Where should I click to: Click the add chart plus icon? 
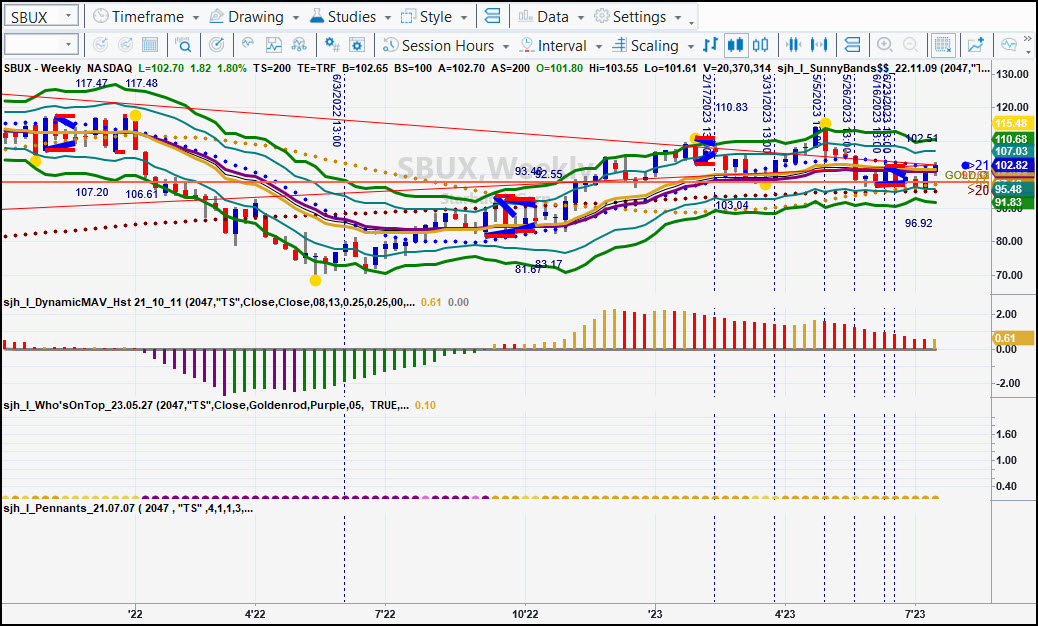[976, 45]
